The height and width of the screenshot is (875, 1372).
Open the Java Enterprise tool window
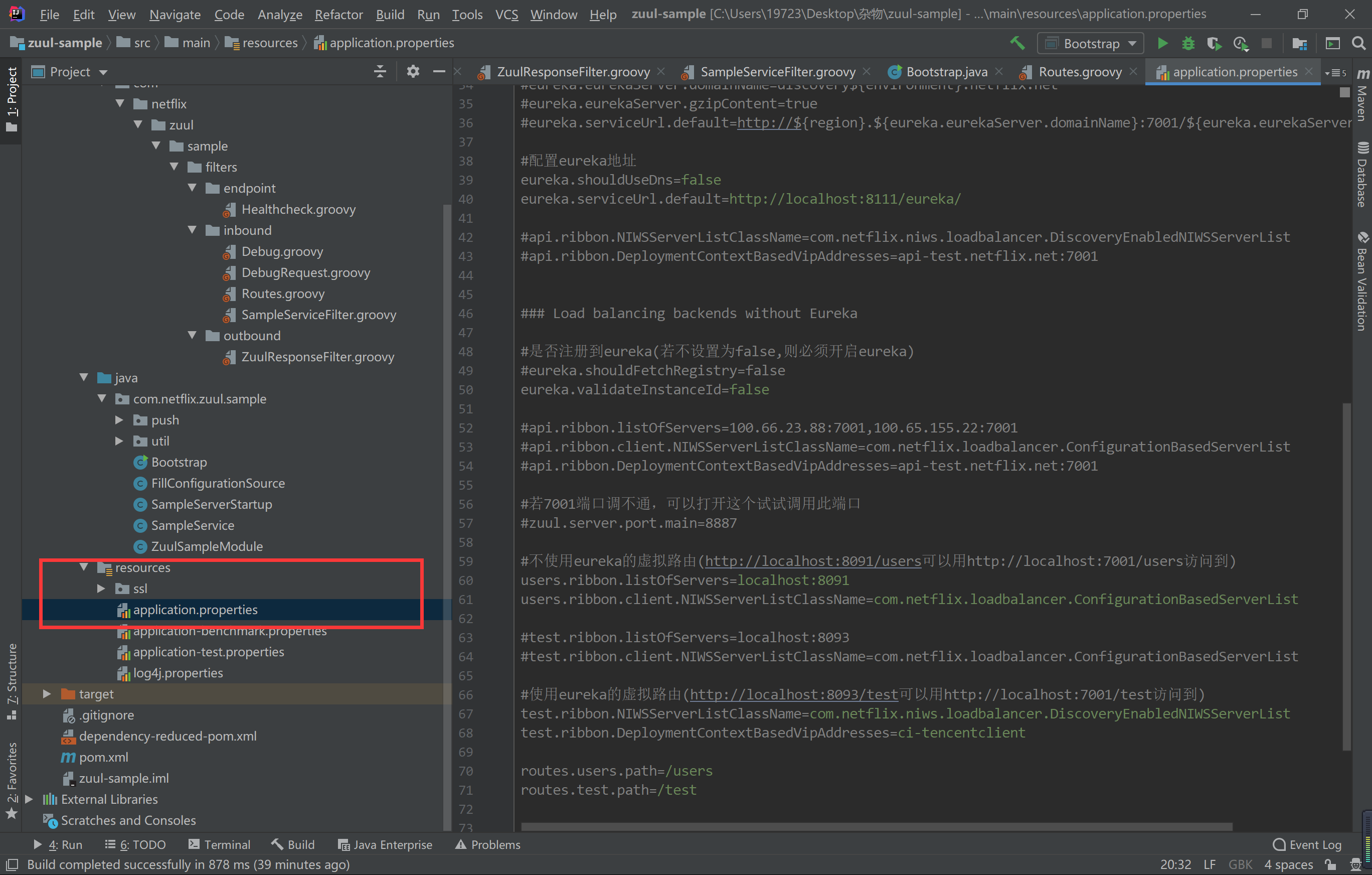(x=385, y=844)
